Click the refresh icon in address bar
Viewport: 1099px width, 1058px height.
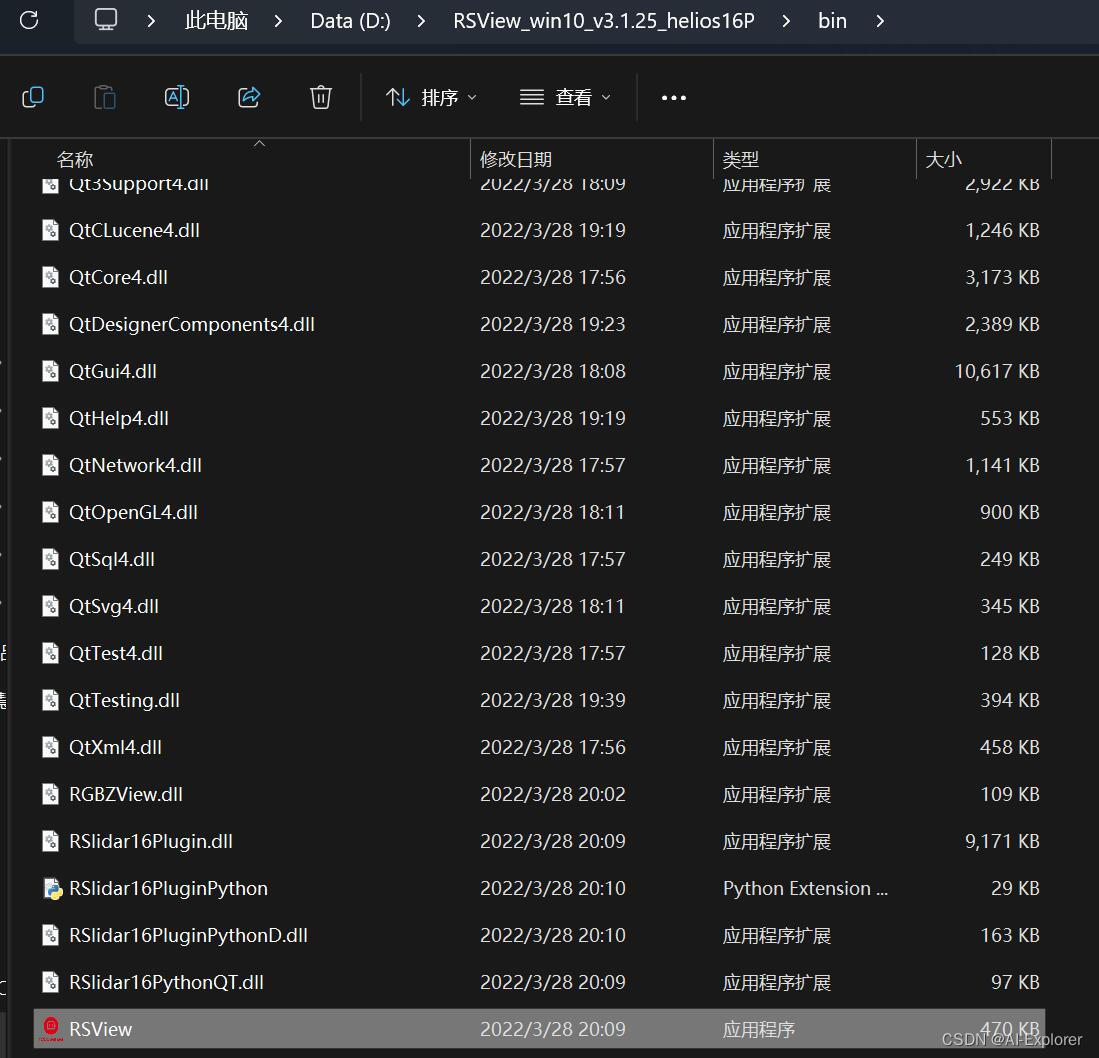coord(29,20)
